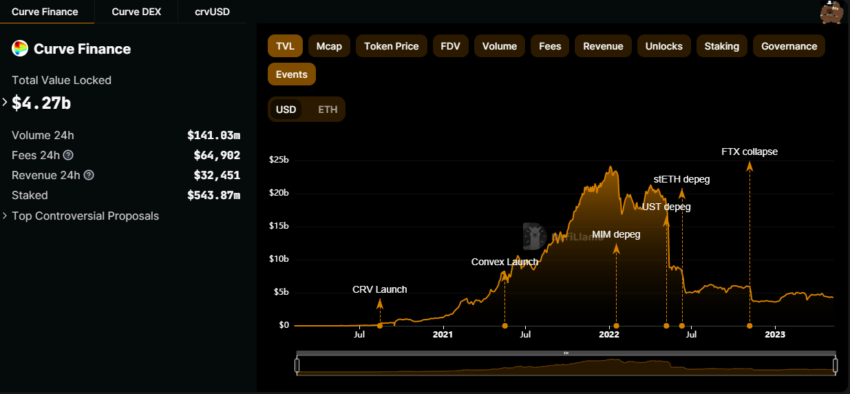The height and width of the screenshot is (394, 850).
Task: Toggle the TVL chart metric
Action: pyautogui.click(x=285, y=46)
